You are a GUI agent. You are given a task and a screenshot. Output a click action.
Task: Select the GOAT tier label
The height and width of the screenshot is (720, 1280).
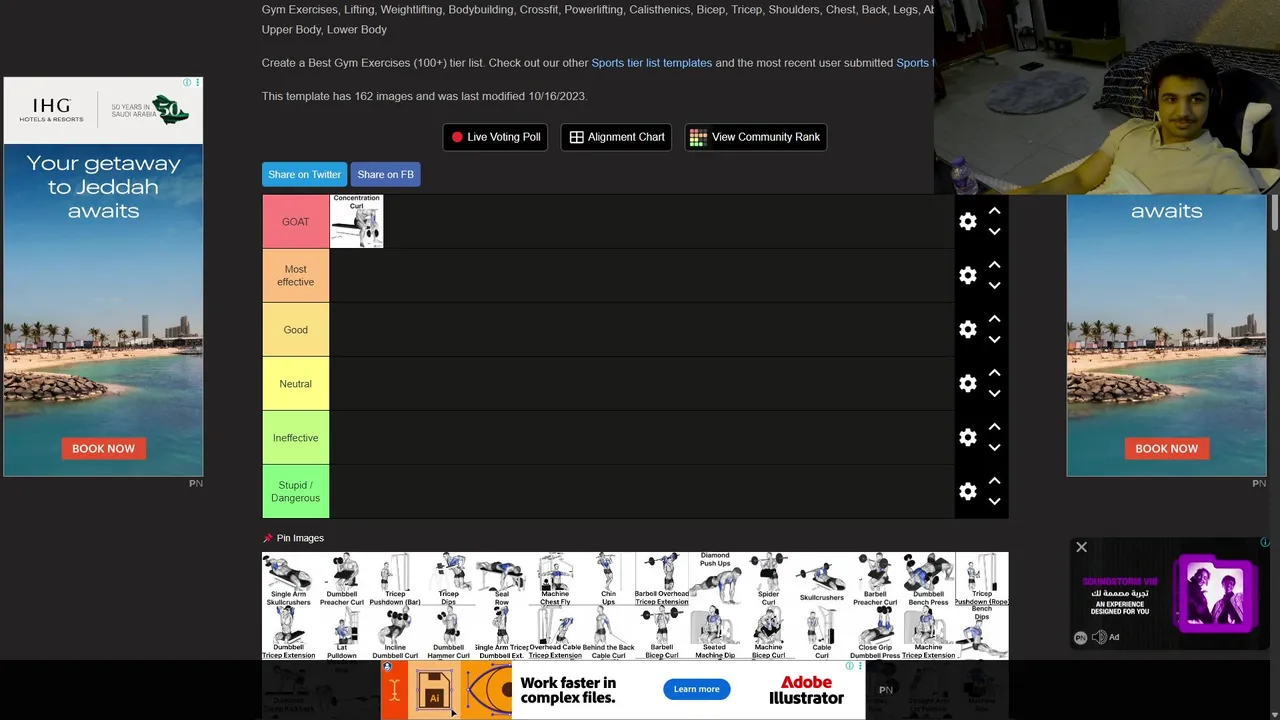click(x=296, y=222)
